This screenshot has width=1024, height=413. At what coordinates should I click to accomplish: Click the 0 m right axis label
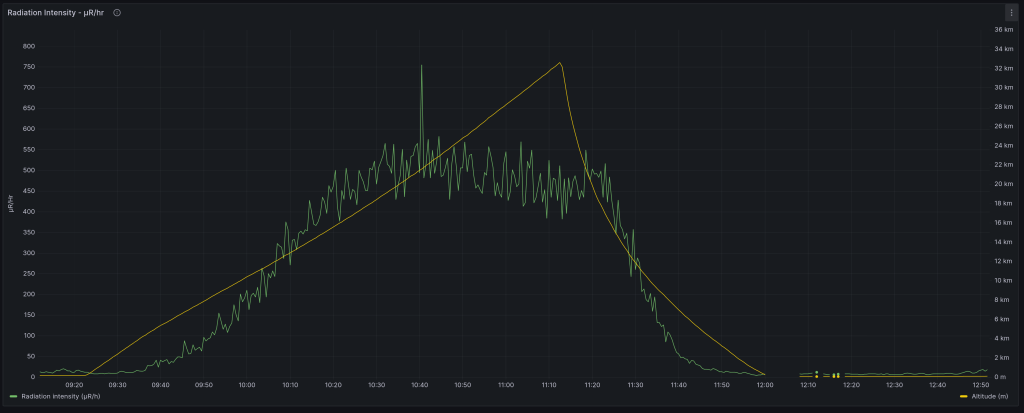coord(999,377)
